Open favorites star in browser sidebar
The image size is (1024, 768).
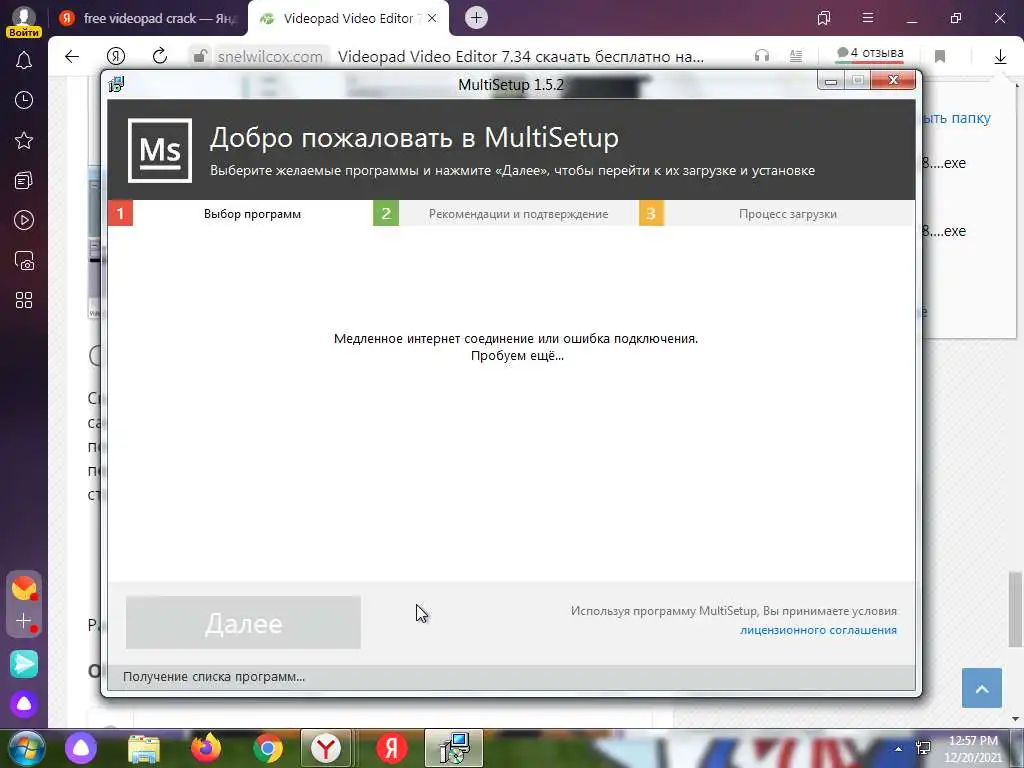(24, 140)
